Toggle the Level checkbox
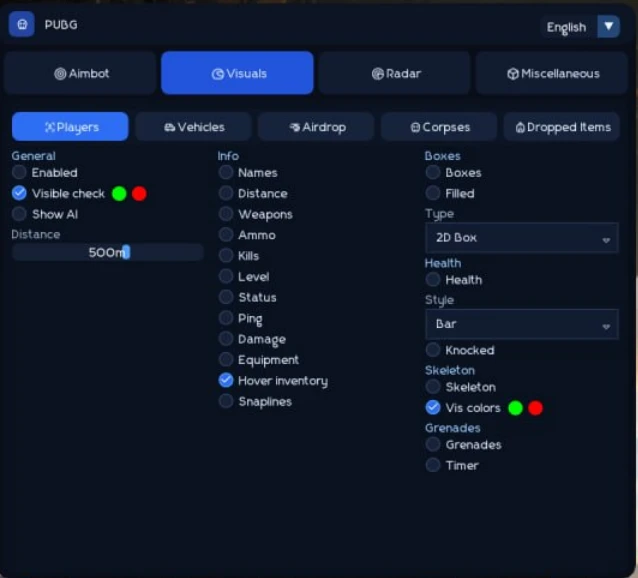 pyautogui.click(x=226, y=277)
